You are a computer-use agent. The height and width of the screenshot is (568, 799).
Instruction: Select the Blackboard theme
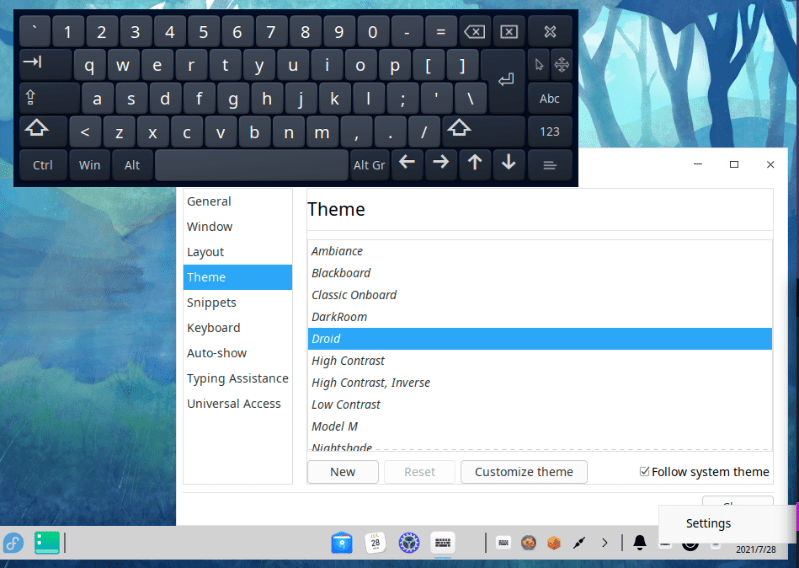pos(540,273)
